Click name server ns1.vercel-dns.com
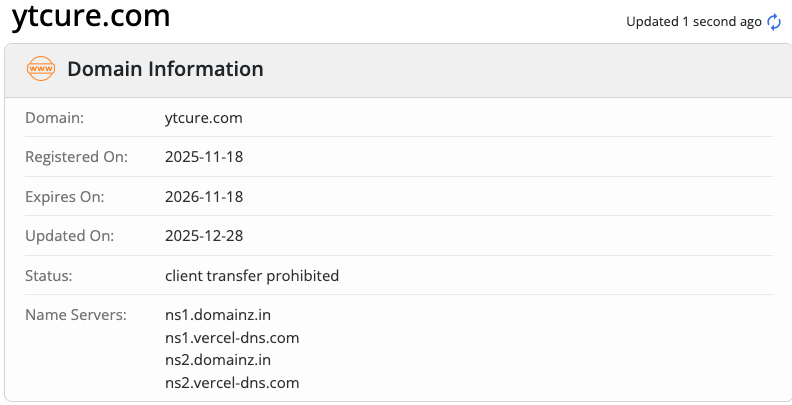 click(232, 338)
